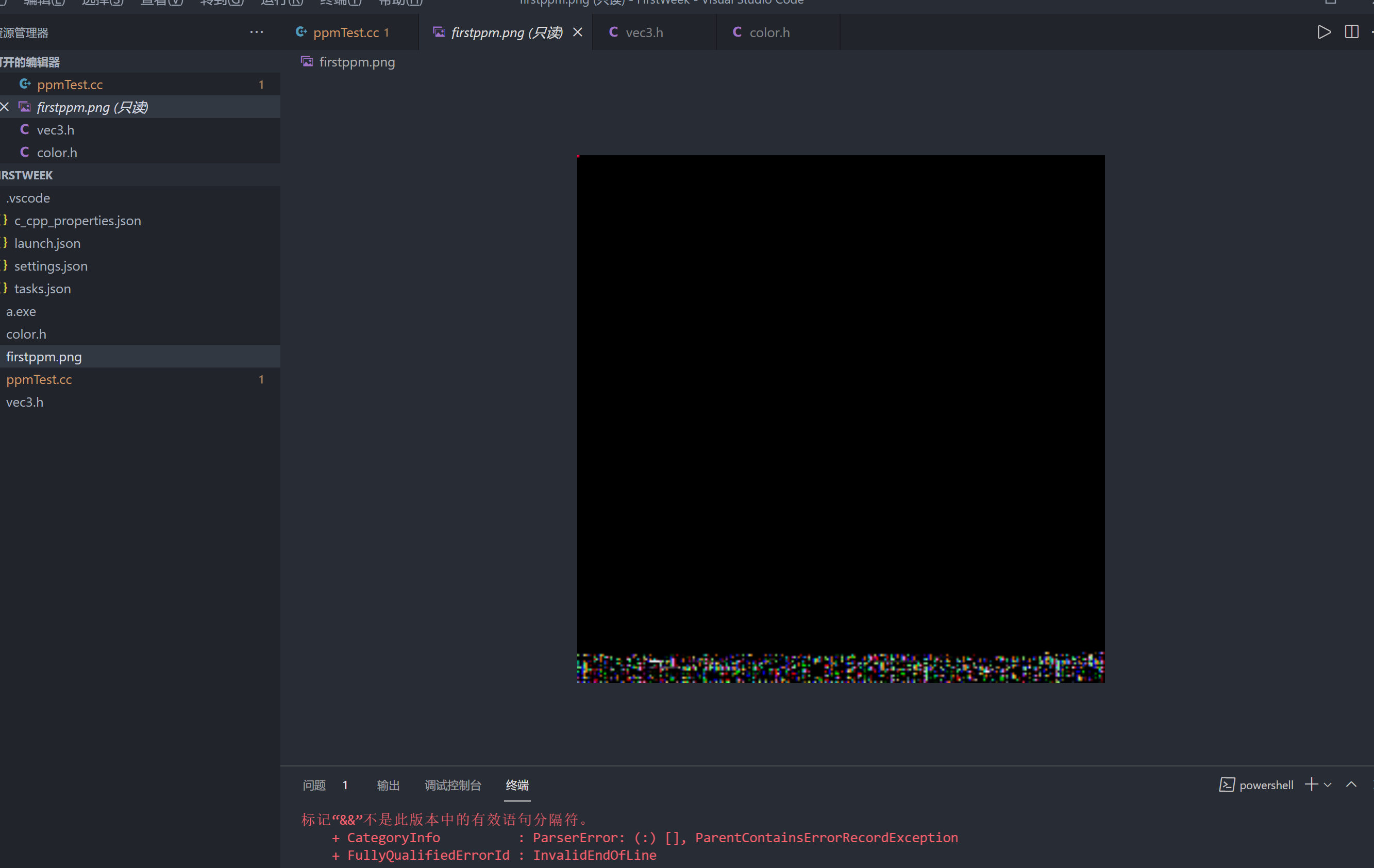1374x868 pixels.
Task: Open the 帮助 menu
Action: point(399,3)
